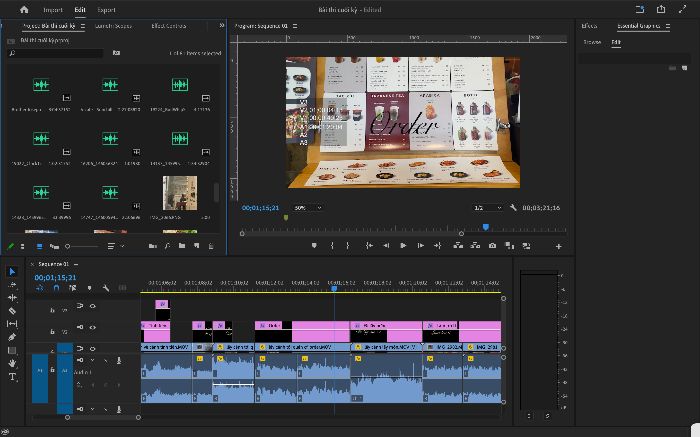Image resolution: width=700 pixels, height=437 pixels.
Task: Open the Lumetri Scopes tab
Action: 113,26
